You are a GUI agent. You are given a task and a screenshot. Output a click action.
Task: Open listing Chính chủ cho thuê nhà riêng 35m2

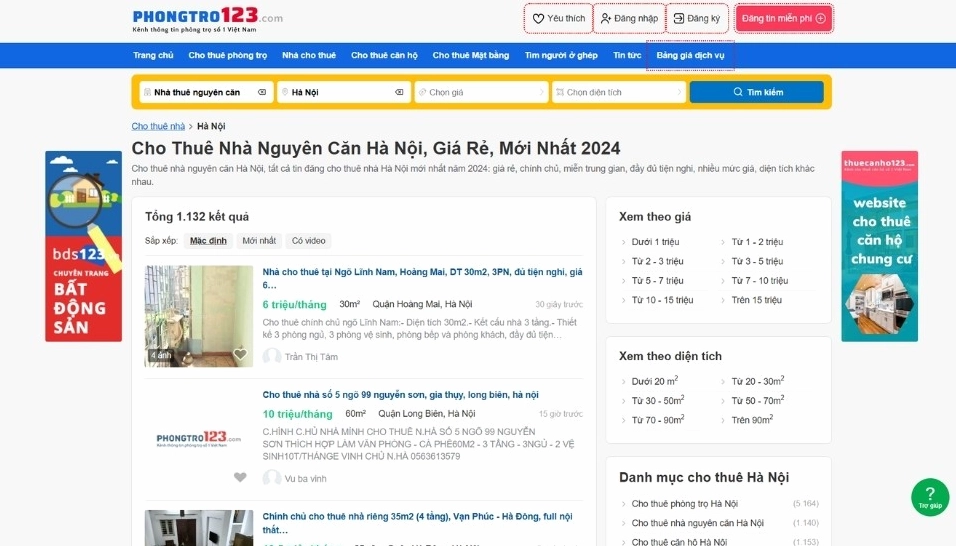click(x=418, y=523)
